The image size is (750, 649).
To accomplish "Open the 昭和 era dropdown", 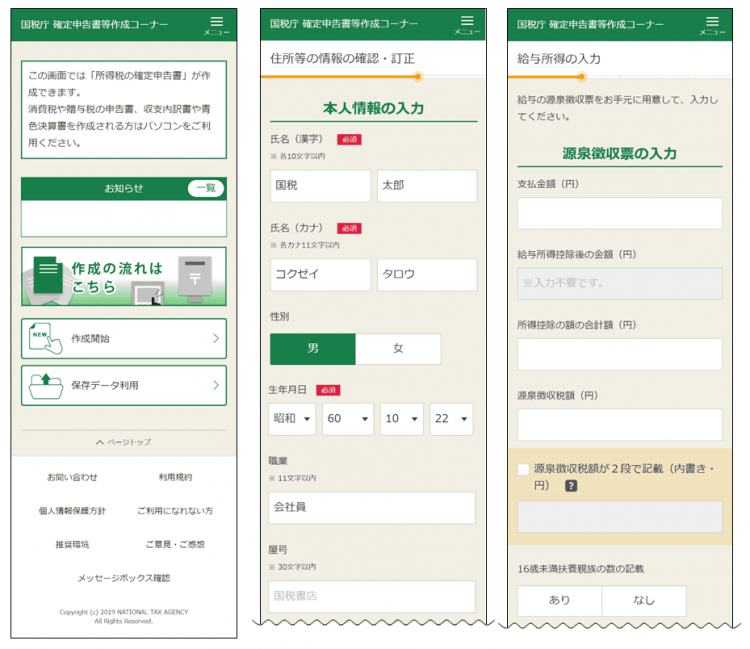I will 293,419.
